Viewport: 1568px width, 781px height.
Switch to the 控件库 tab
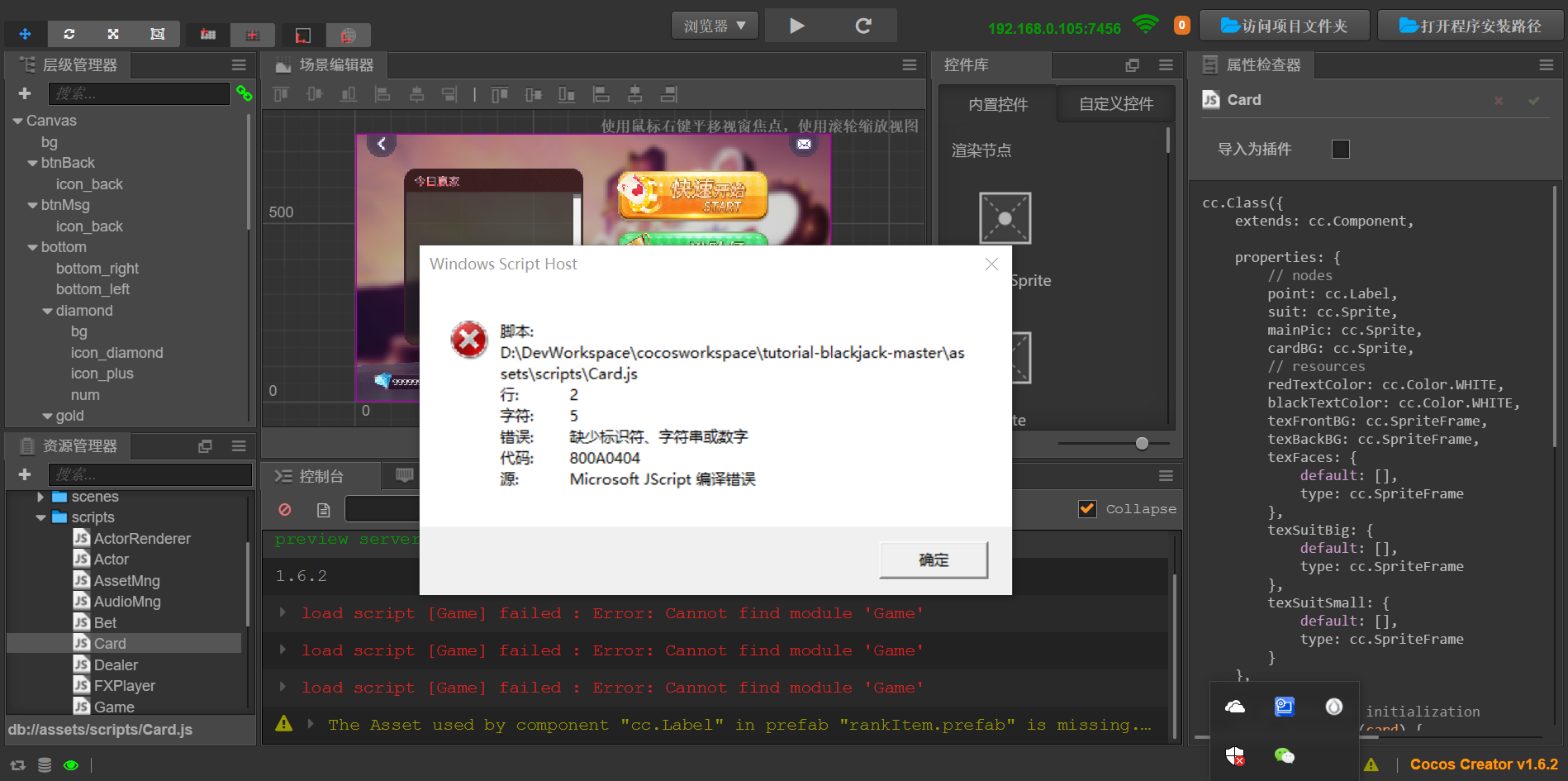click(x=992, y=65)
